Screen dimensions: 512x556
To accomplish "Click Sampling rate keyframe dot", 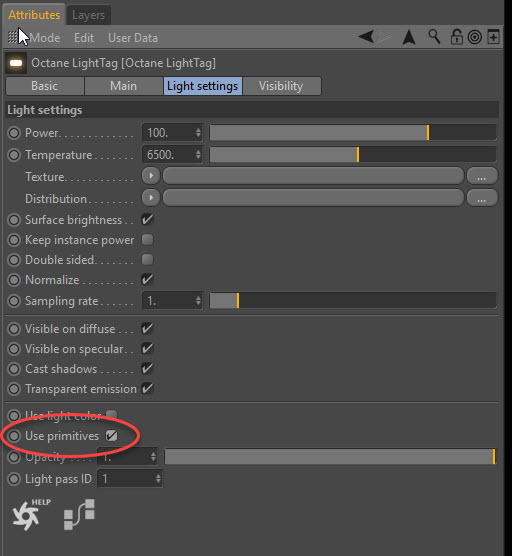I will [14, 301].
